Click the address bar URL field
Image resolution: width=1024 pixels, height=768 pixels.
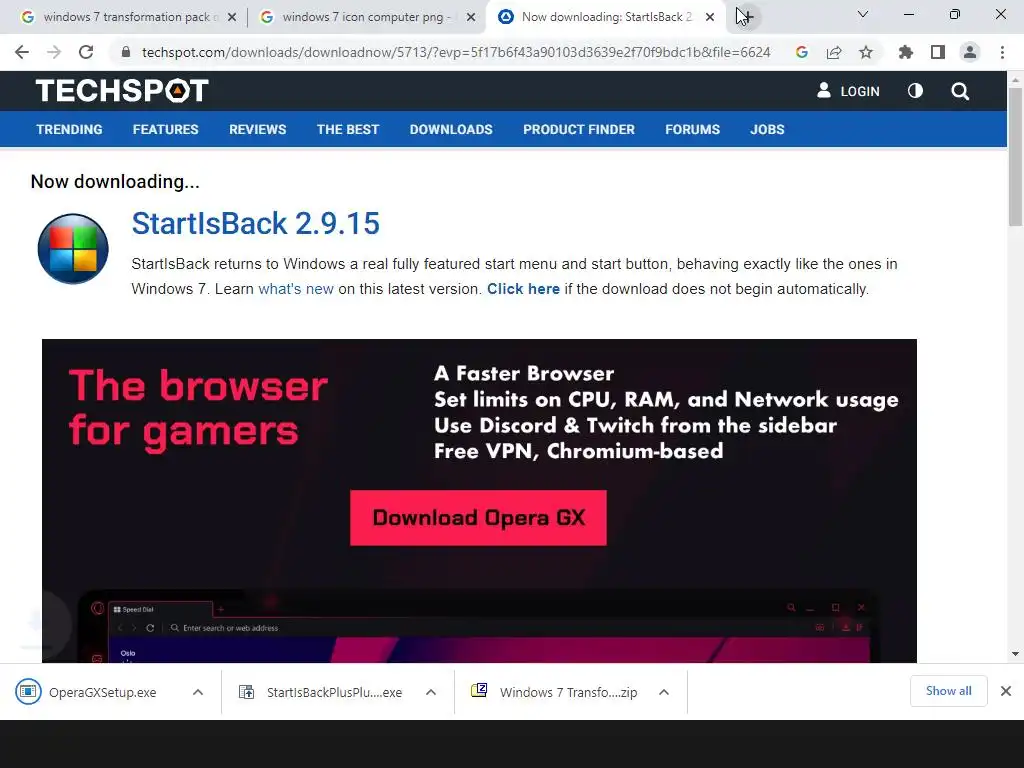456,52
